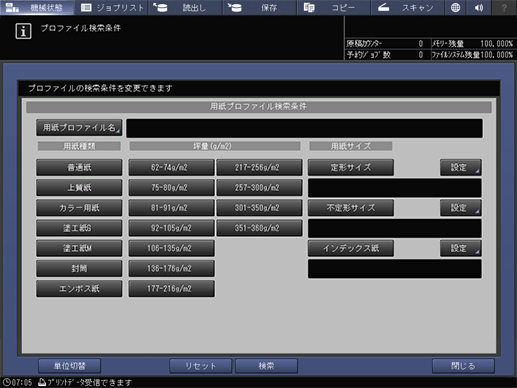This screenshot has height=388, width=517.
Task: Select the 読出し tab
Action: pos(186,7)
